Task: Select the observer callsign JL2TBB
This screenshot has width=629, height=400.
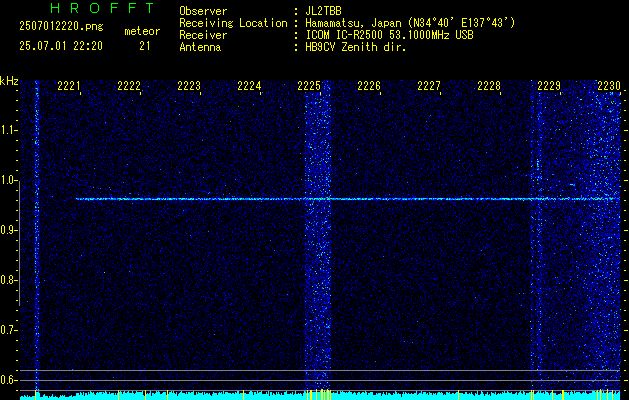Action: 323,11
